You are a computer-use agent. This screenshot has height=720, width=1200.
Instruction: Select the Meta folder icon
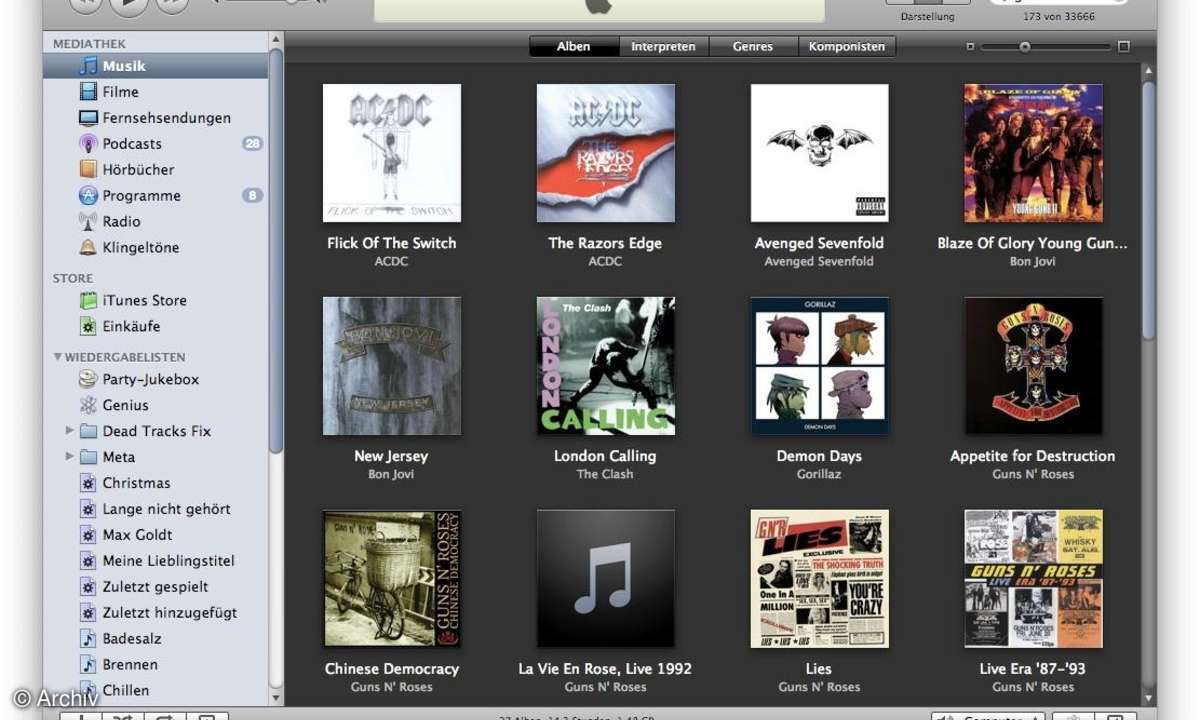pyautogui.click(x=88, y=457)
